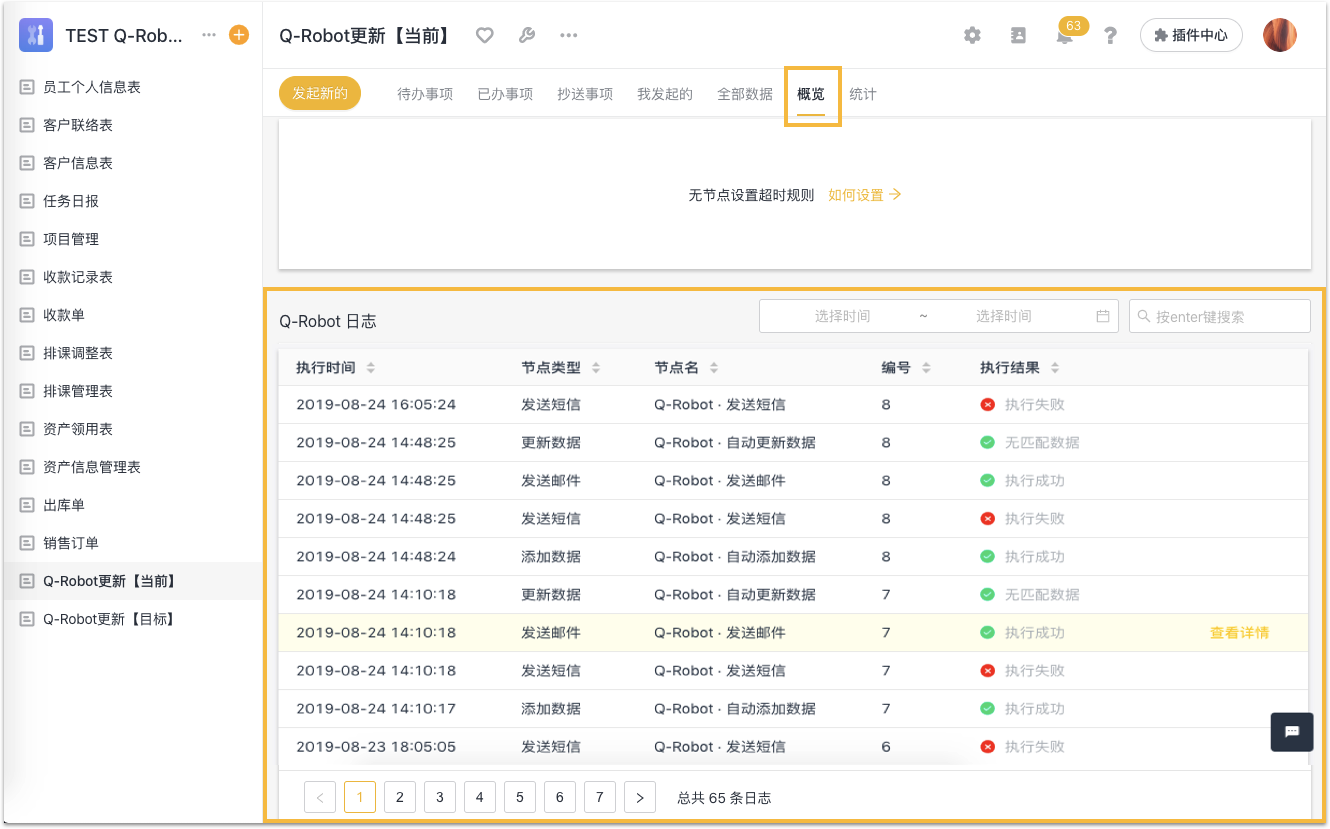Open the chat support bubble icon

click(x=1291, y=731)
